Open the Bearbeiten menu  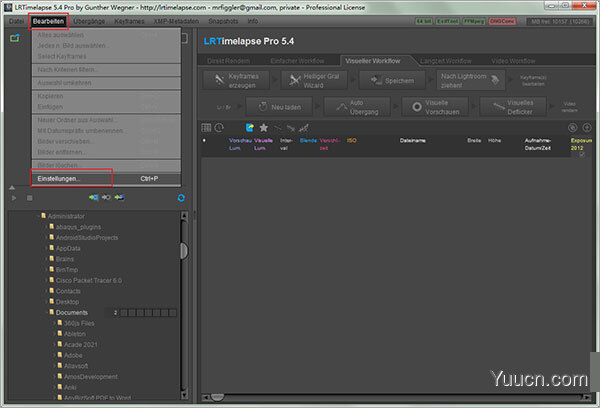(x=48, y=21)
